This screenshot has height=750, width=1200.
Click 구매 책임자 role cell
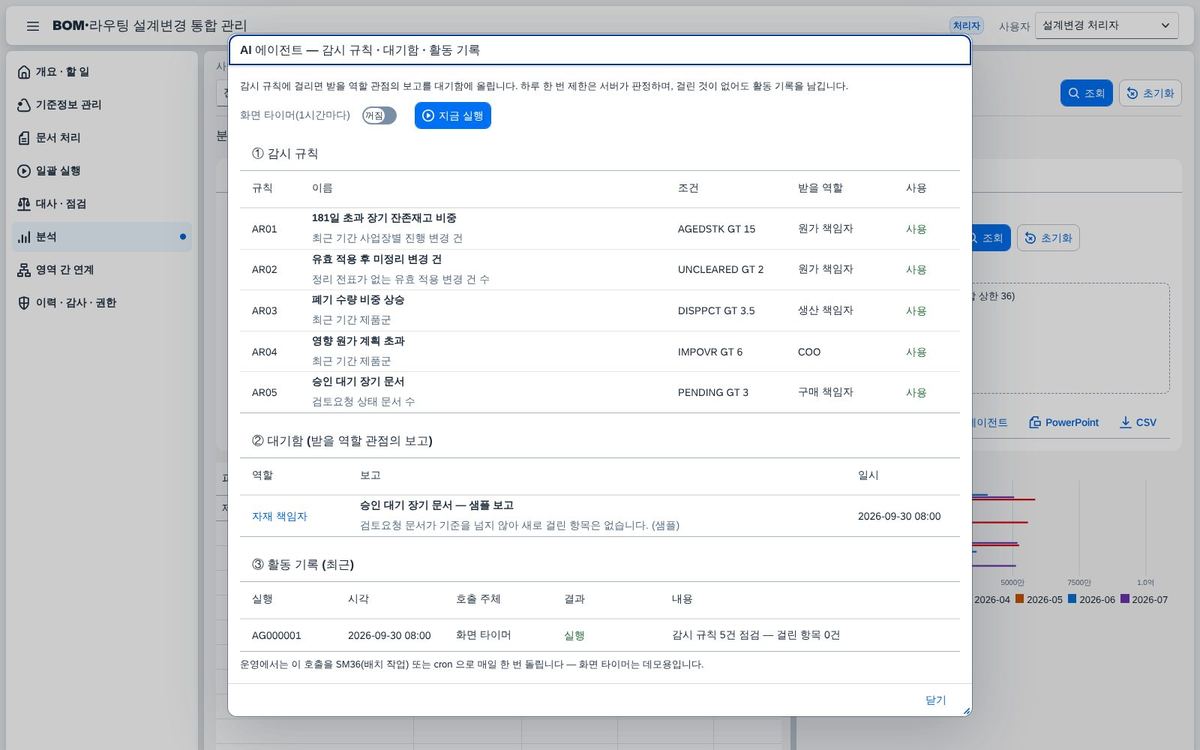click(825, 392)
